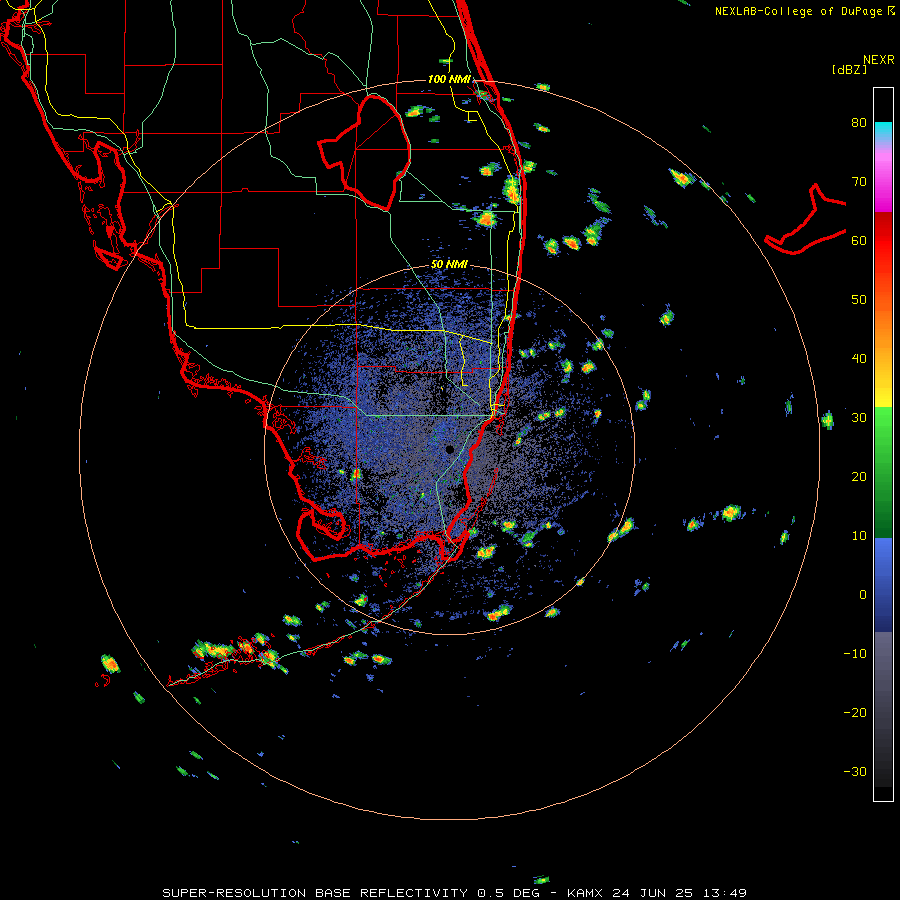Click the [dBZ] unit label
This screenshot has width=900, height=900.
849,70
